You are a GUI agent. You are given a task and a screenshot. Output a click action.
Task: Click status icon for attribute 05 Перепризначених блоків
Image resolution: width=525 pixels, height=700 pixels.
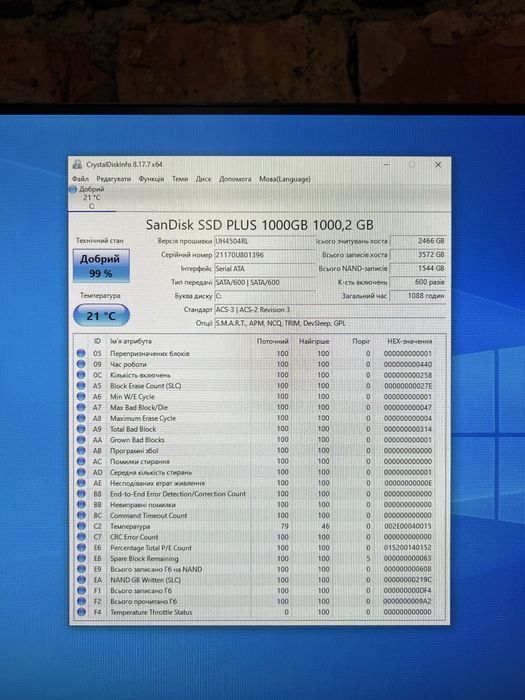pyautogui.click(x=81, y=353)
